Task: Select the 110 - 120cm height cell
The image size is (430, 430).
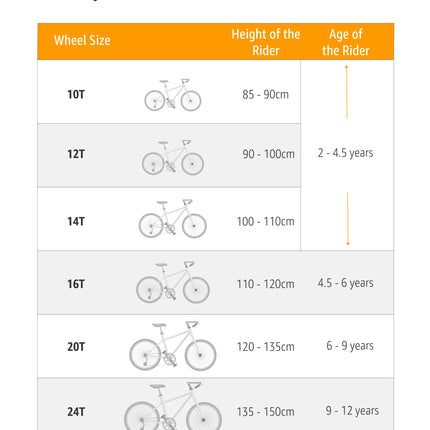Action: (265, 284)
